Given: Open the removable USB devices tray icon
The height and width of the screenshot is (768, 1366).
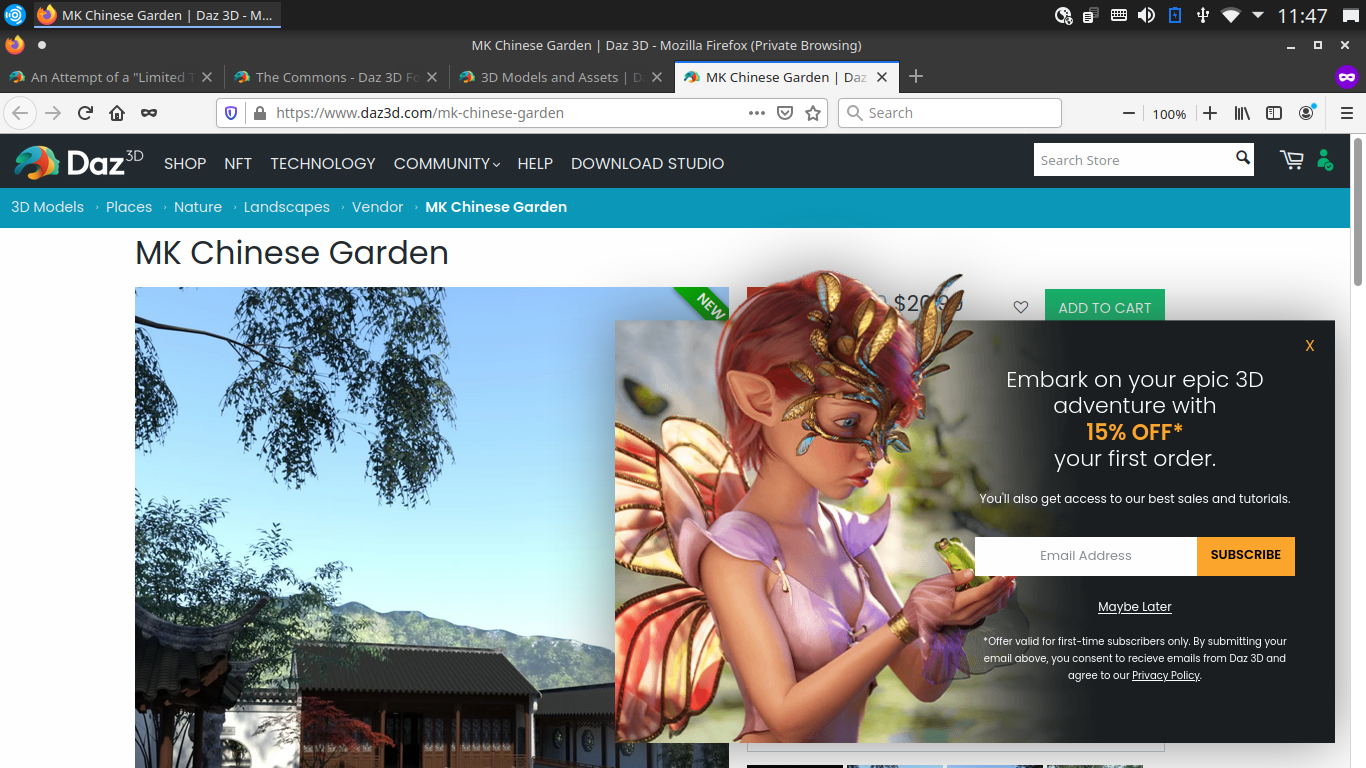Looking at the screenshot, I should coord(1202,15).
